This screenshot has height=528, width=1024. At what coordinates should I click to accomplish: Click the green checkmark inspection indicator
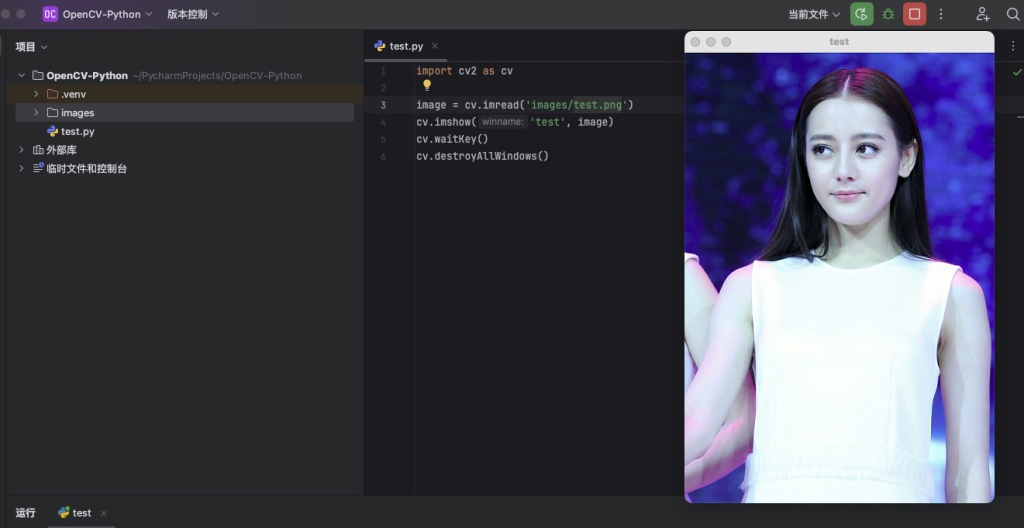(x=1017, y=71)
